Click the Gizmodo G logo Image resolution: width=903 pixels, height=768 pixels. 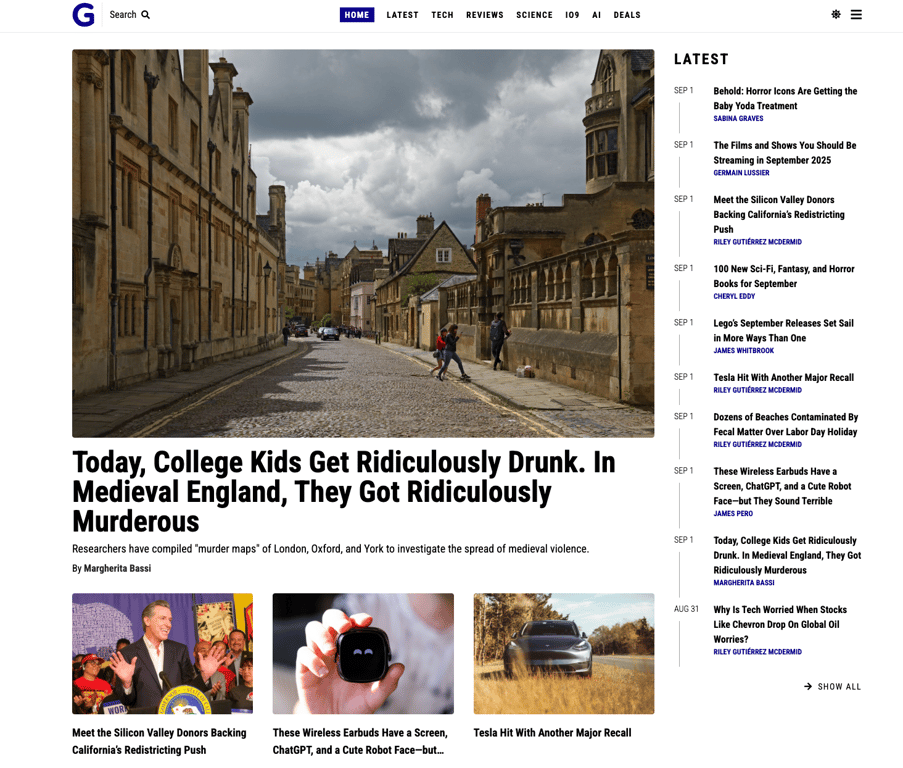click(84, 15)
